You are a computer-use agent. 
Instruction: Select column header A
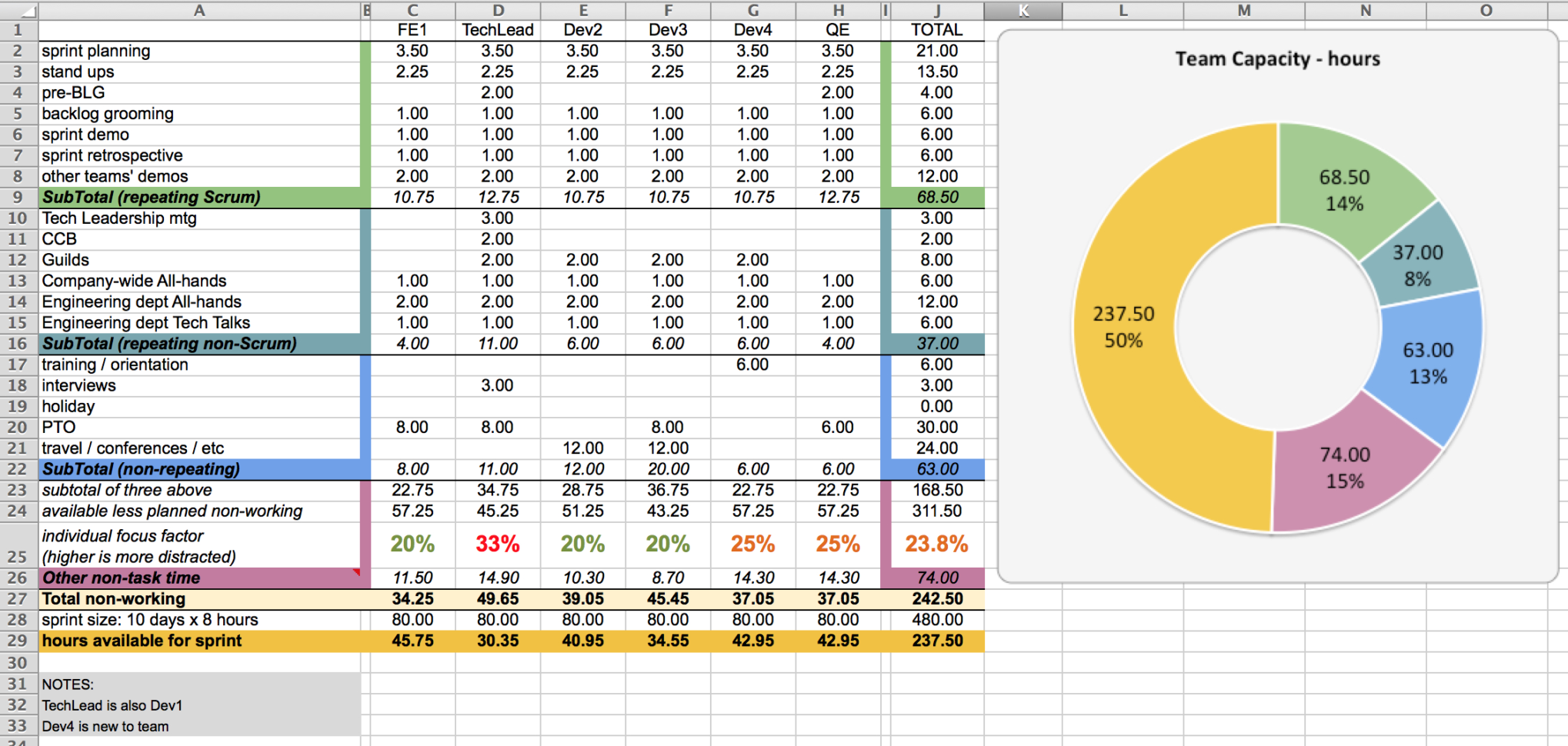pyautogui.click(x=199, y=11)
